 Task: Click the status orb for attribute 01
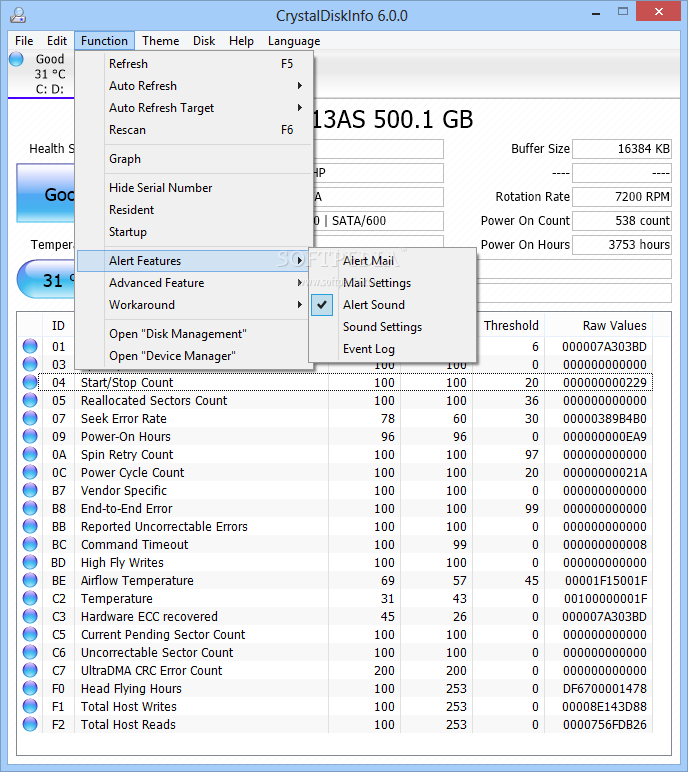point(30,346)
